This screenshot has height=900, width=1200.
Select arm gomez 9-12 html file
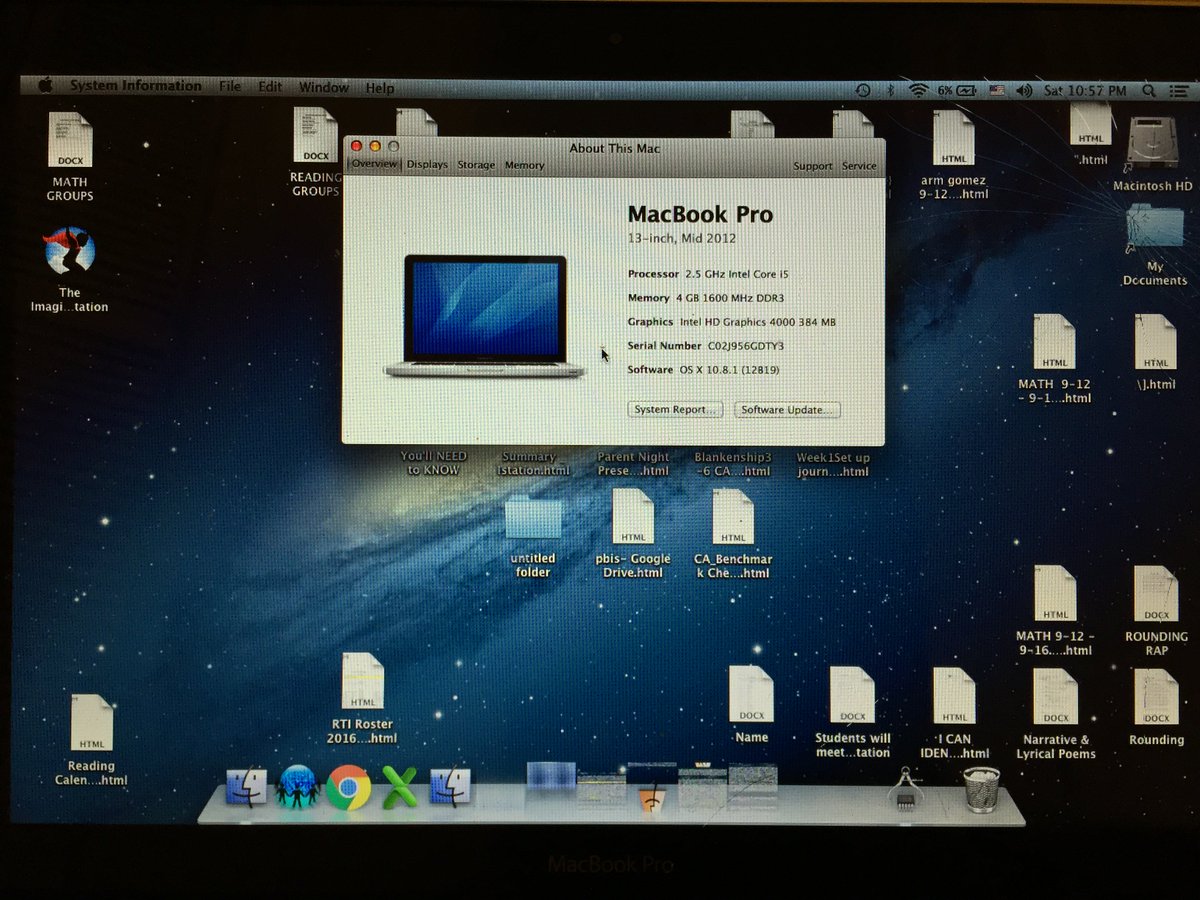954,138
